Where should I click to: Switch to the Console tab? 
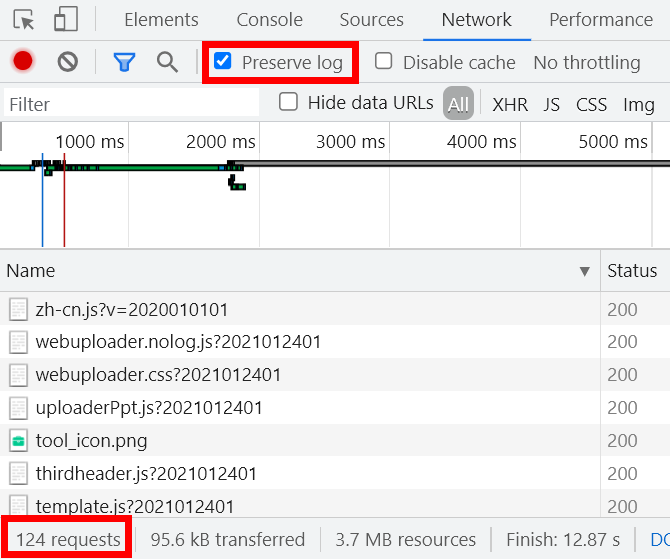coord(269,20)
